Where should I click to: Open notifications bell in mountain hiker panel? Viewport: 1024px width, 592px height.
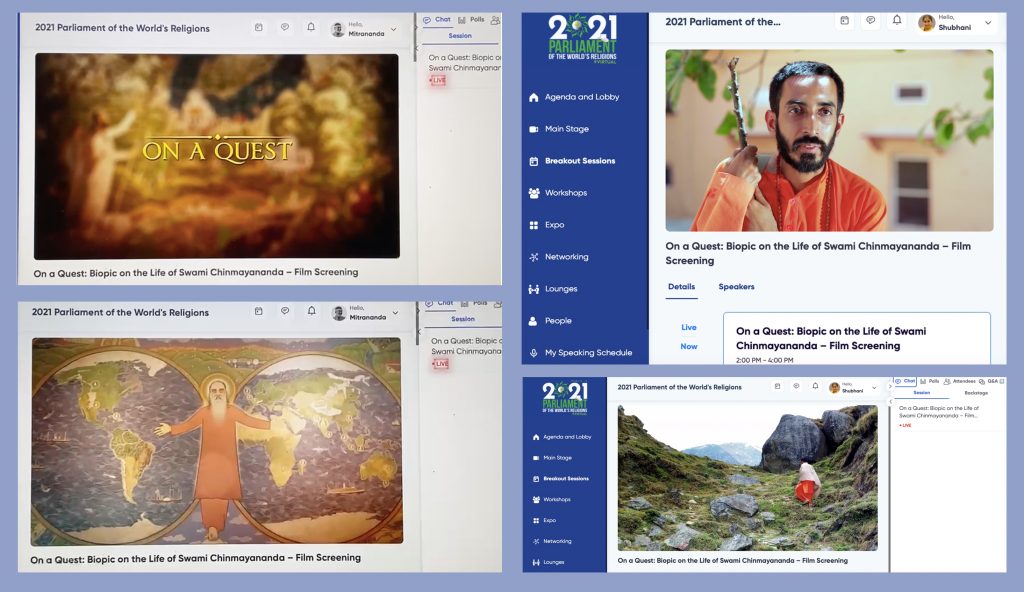pyautogui.click(x=815, y=386)
